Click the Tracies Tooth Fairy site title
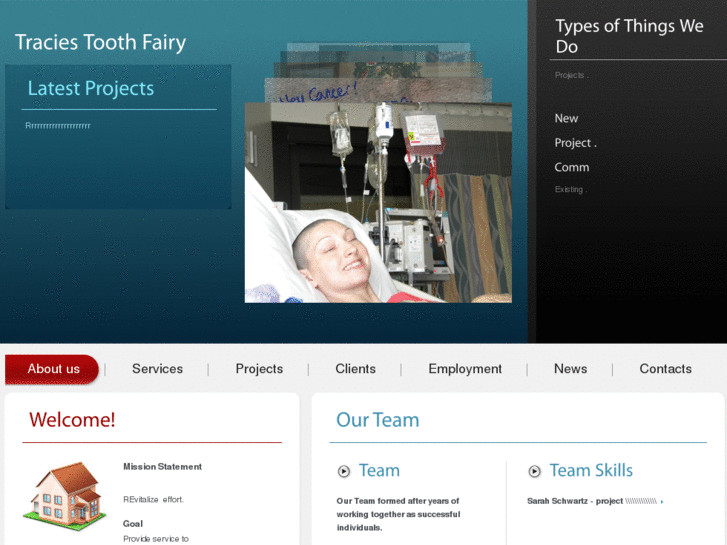Image resolution: width=727 pixels, height=545 pixels. tap(101, 42)
